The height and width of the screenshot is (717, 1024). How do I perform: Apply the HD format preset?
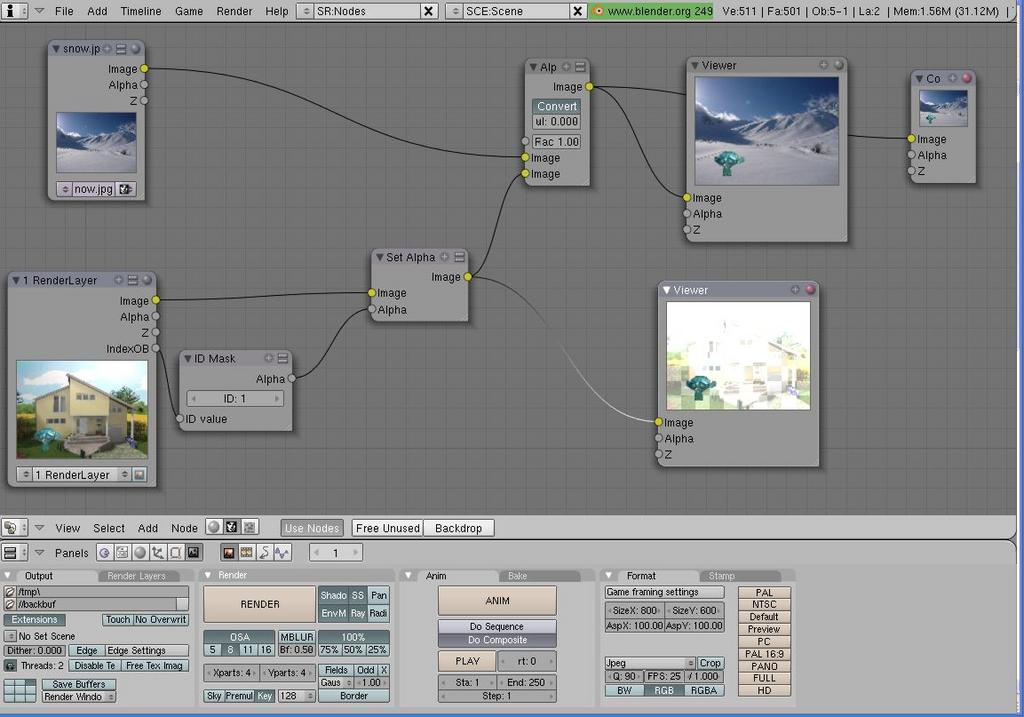coord(764,690)
